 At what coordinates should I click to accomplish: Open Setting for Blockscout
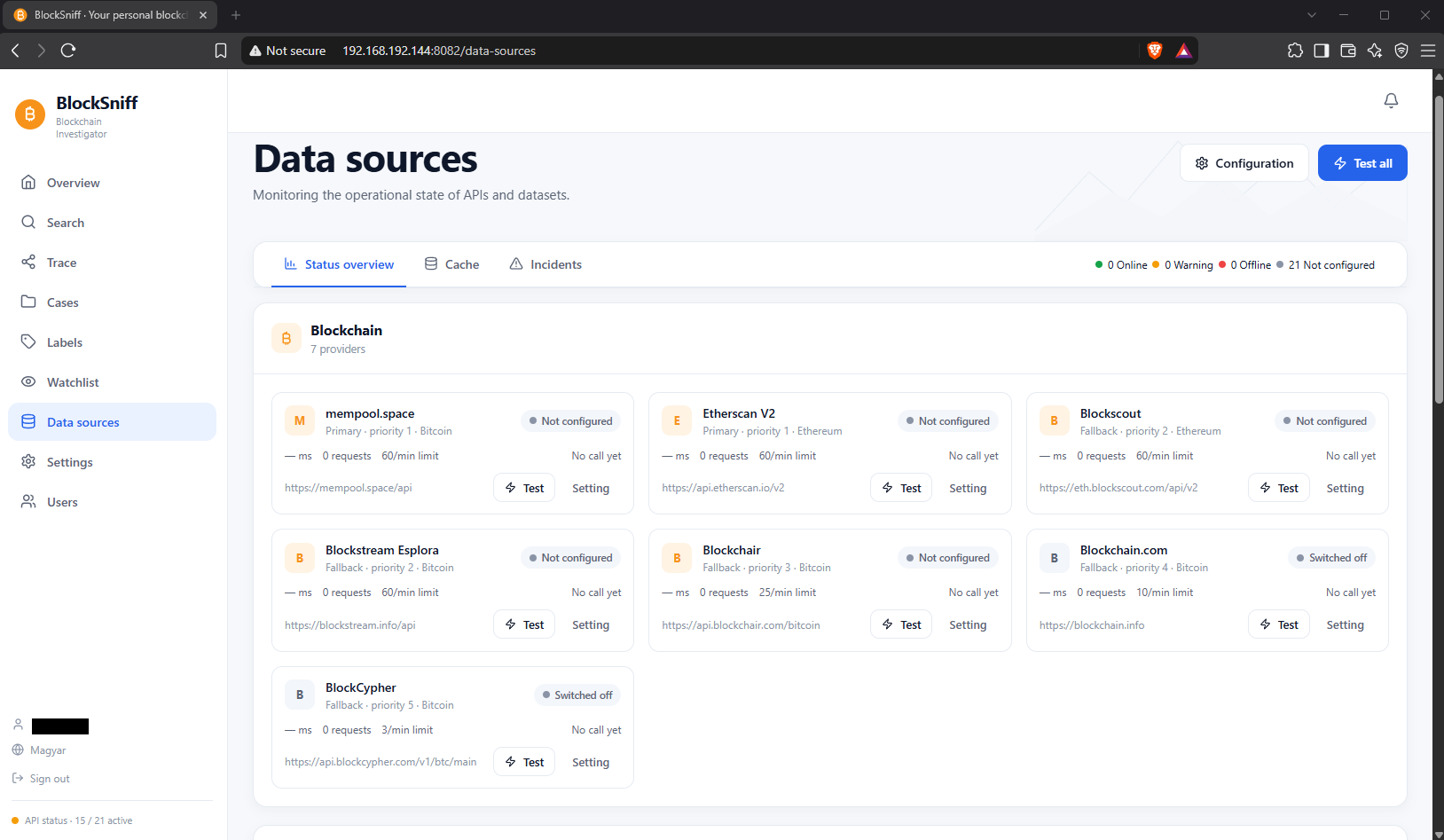1346,488
